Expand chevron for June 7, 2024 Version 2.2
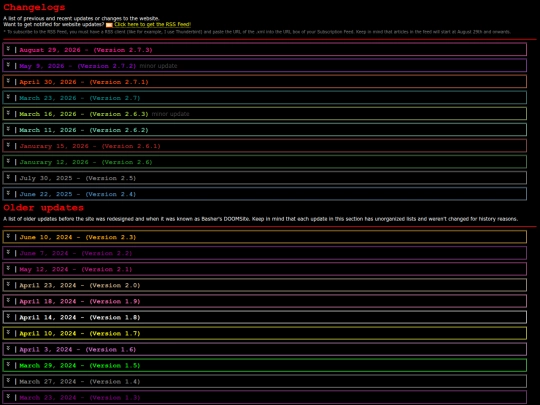Screen dimensions: 540x405 click(x=8, y=252)
